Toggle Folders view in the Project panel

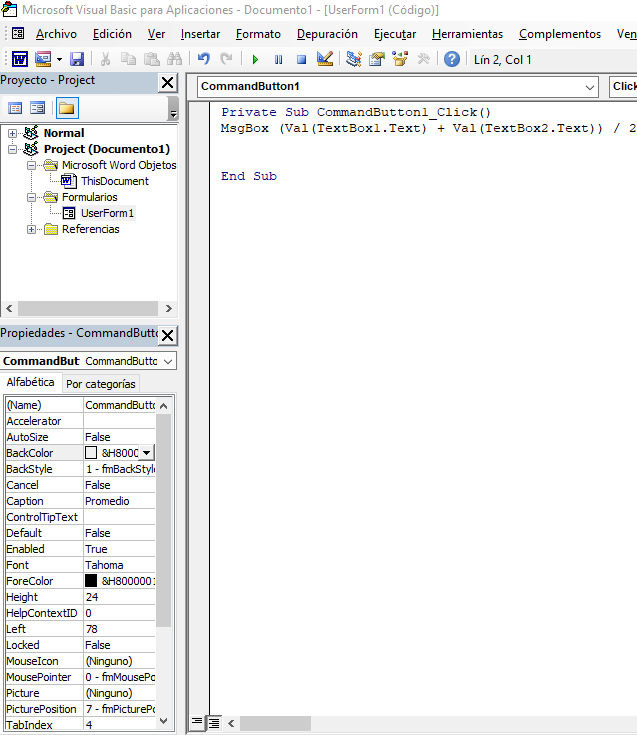coord(66,108)
